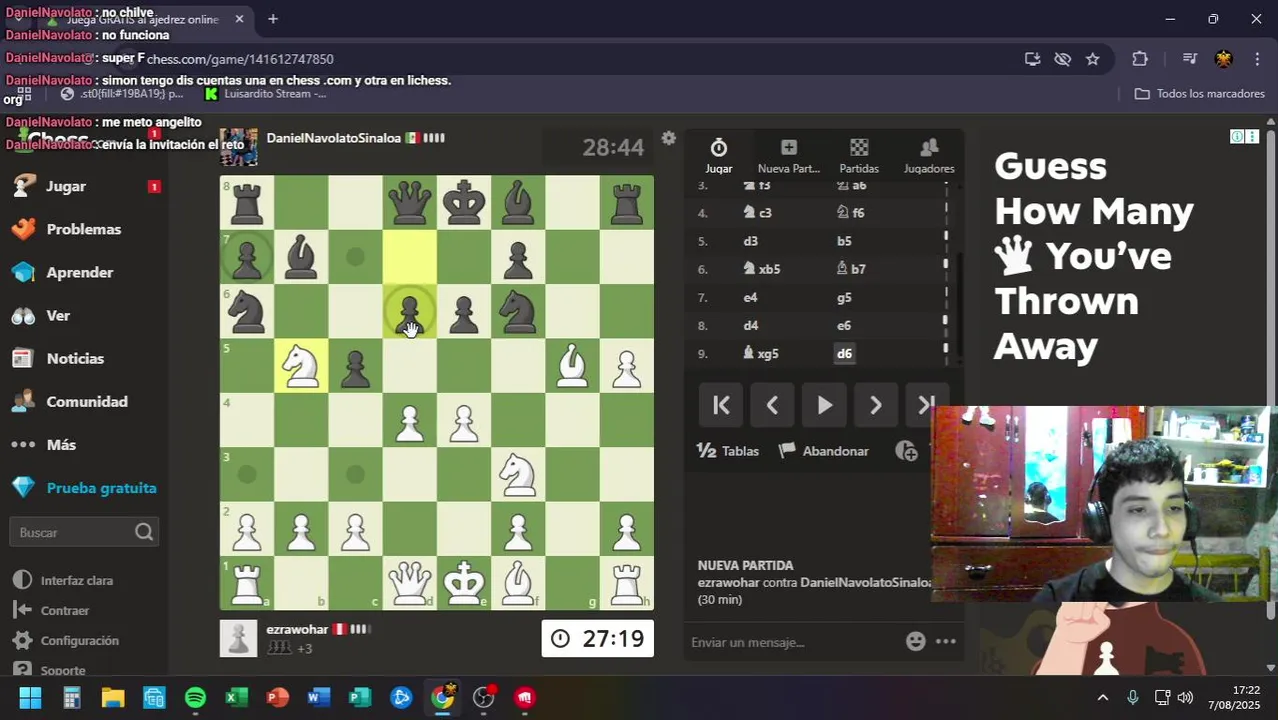1278x720 pixels.
Task: Click the tracking protection eye icon
Action: 1063,59
